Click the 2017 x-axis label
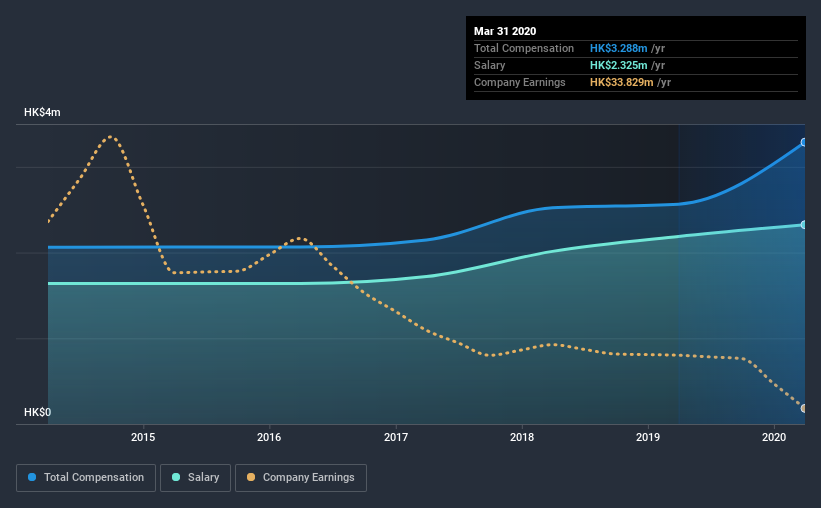This screenshot has width=821, height=508. point(396,437)
